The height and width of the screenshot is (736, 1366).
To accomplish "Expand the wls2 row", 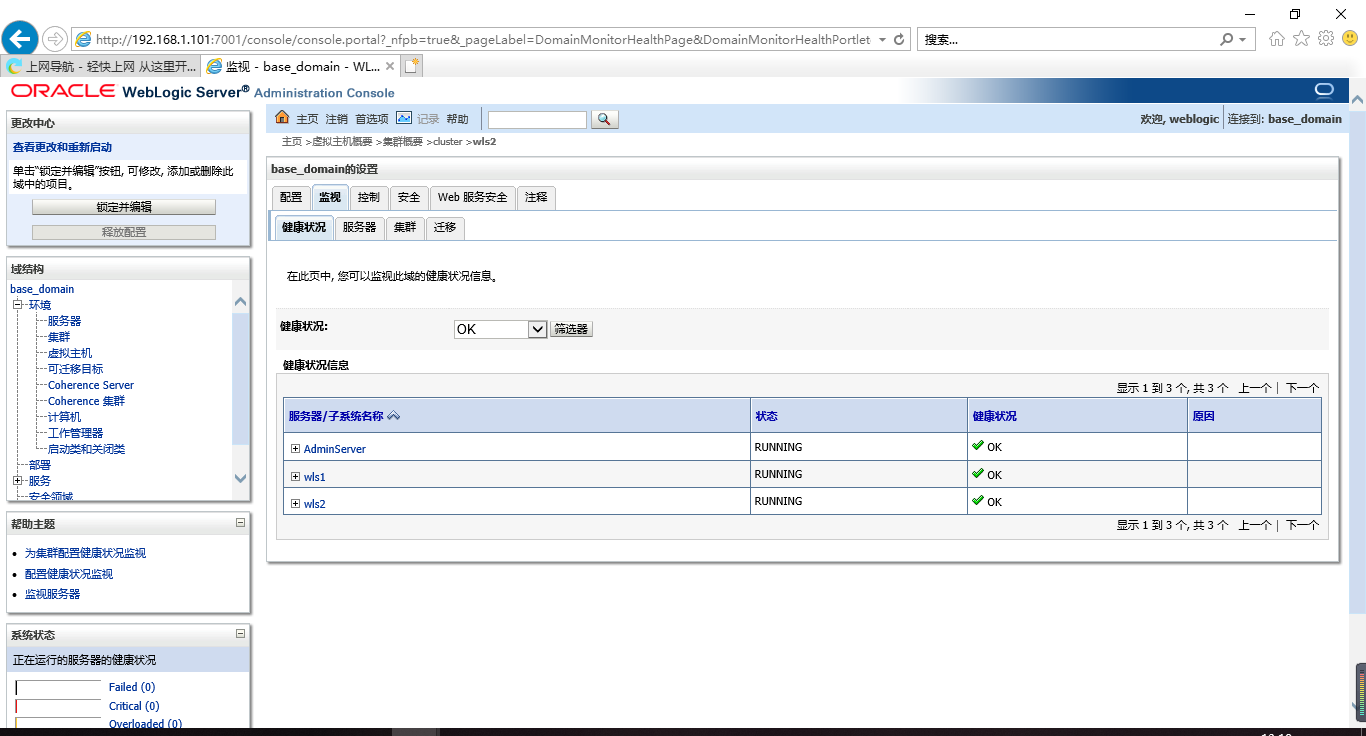I will click(295, 503).
